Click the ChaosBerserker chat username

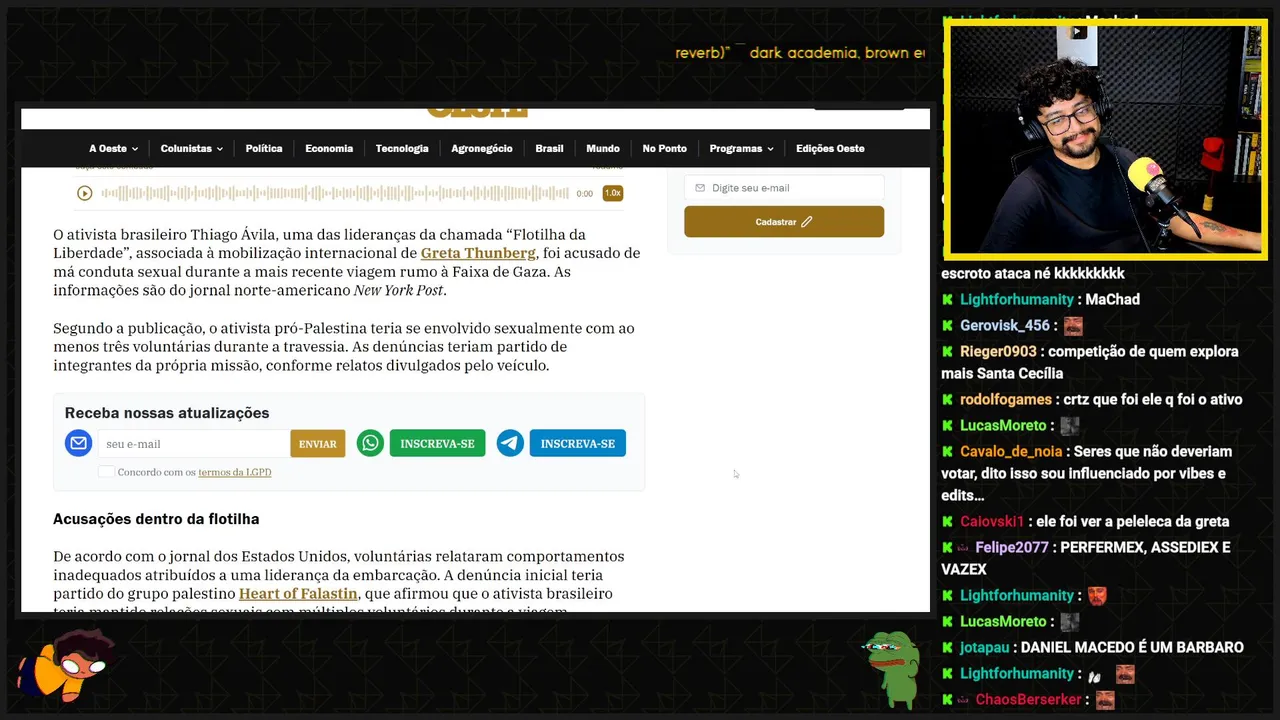[1029, 699]
